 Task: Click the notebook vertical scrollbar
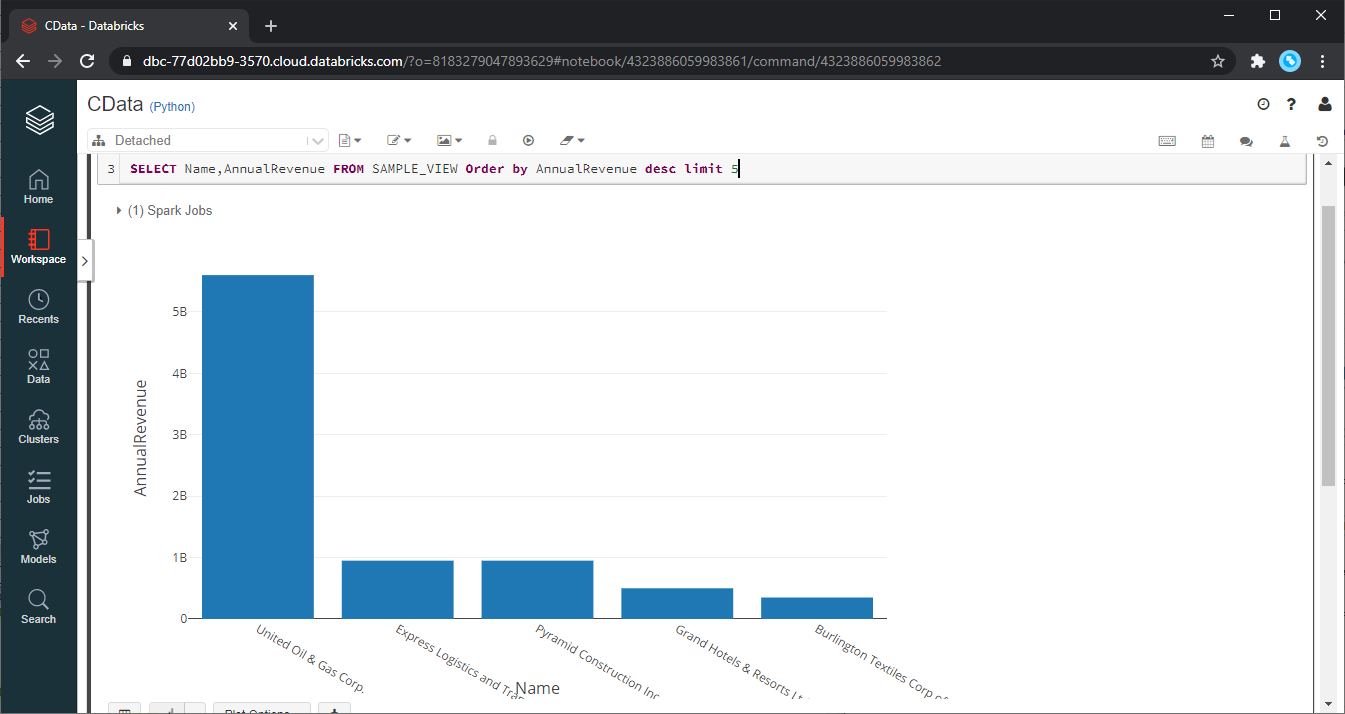[1328, 345]
